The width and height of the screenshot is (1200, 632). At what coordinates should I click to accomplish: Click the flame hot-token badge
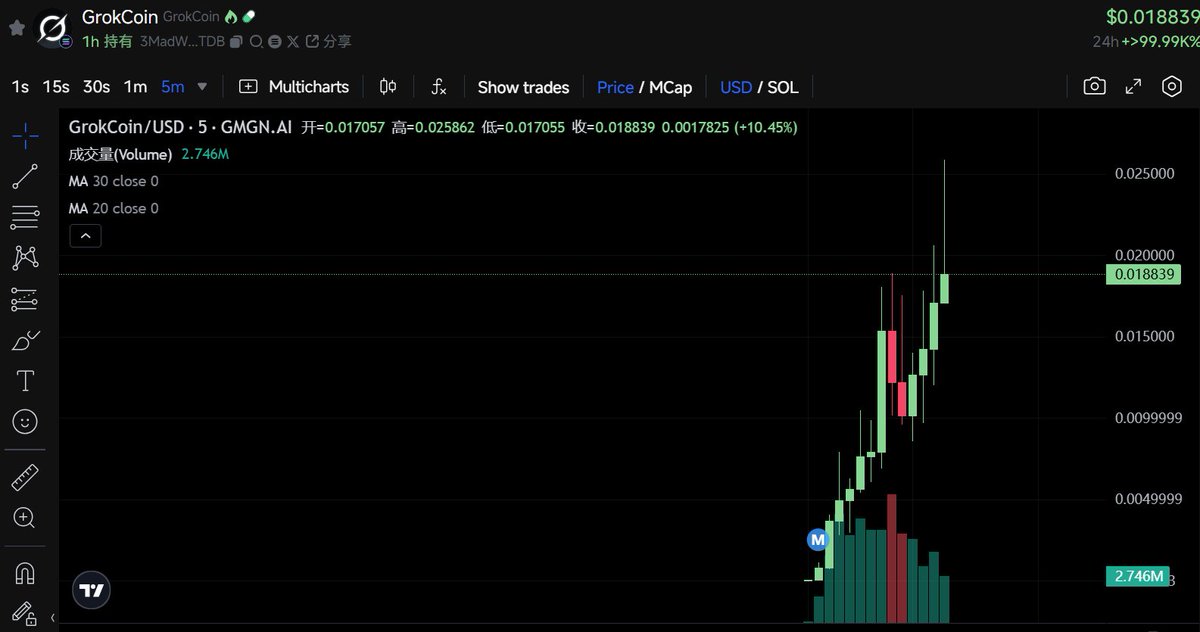tap(231, 17)
